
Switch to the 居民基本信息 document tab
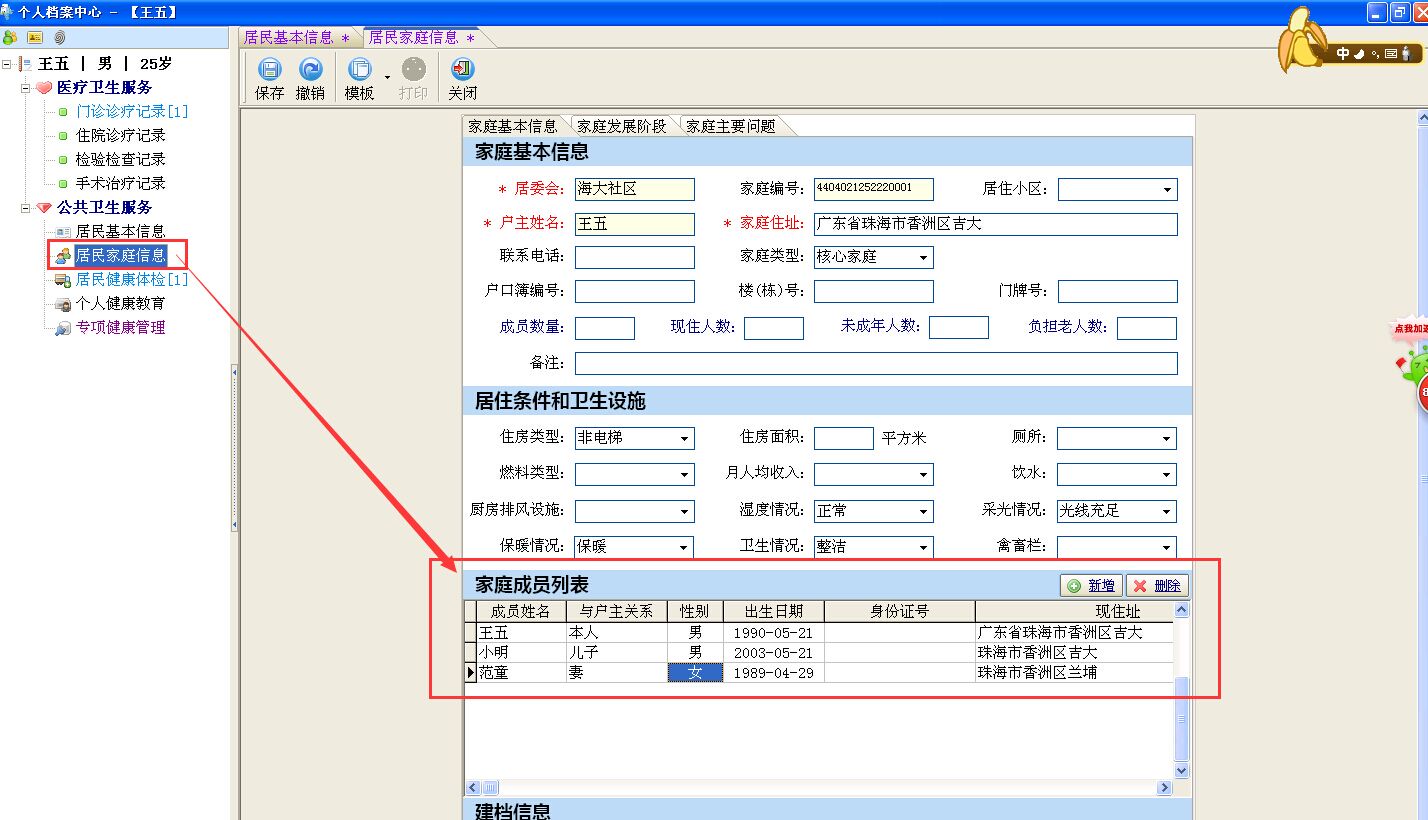pos(298,37)
